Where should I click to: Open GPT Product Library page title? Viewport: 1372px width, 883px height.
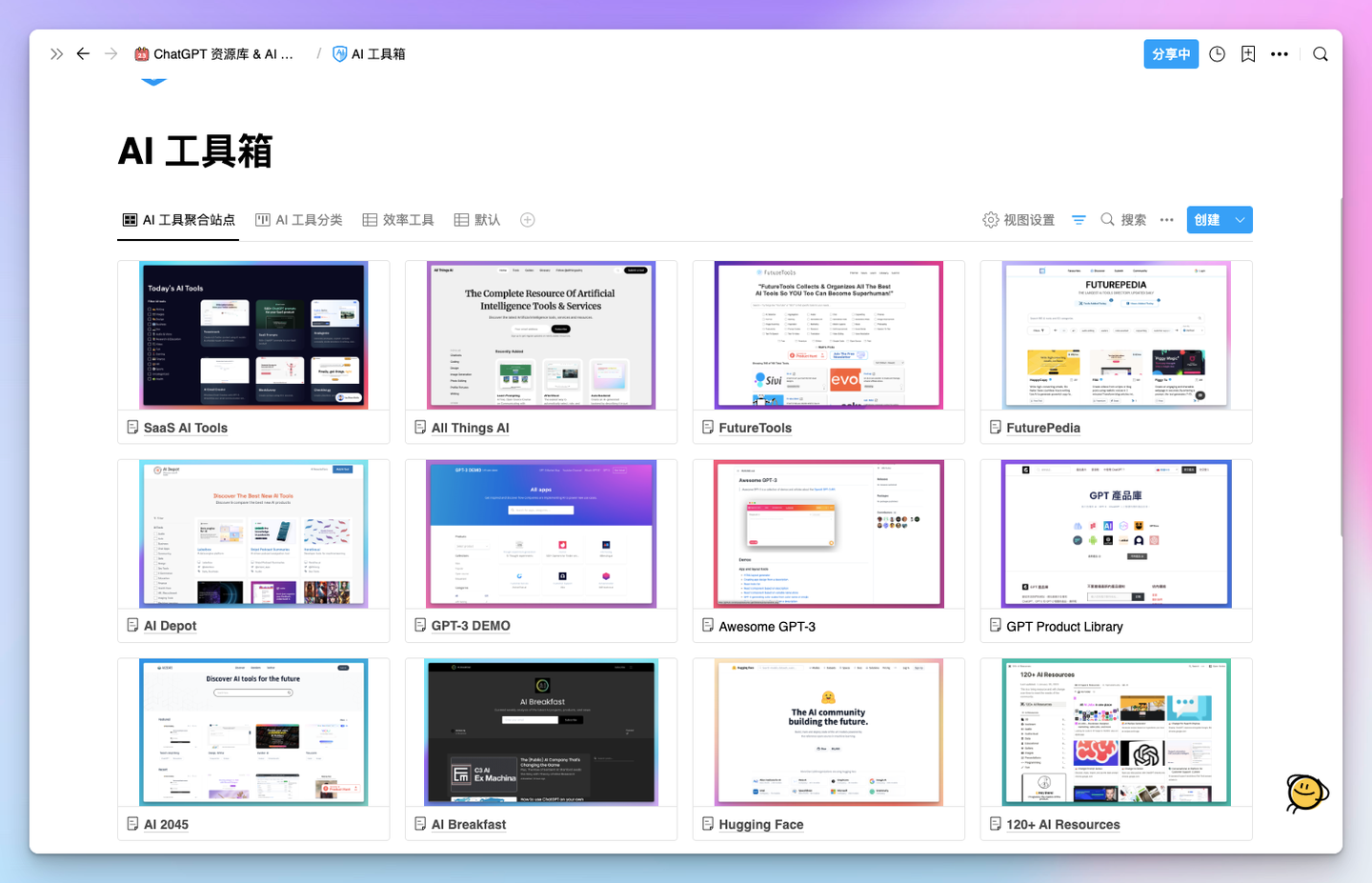click(1064, 626)
